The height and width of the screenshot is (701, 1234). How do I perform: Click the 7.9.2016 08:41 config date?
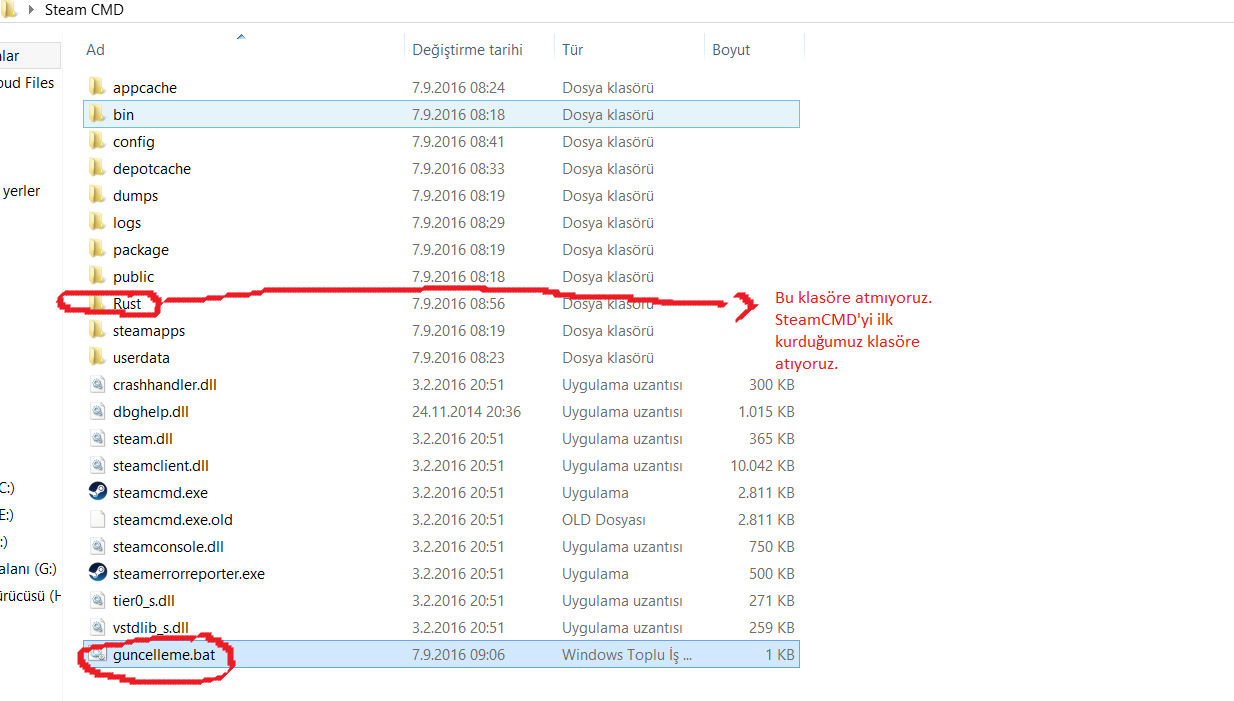pos(458,141)
